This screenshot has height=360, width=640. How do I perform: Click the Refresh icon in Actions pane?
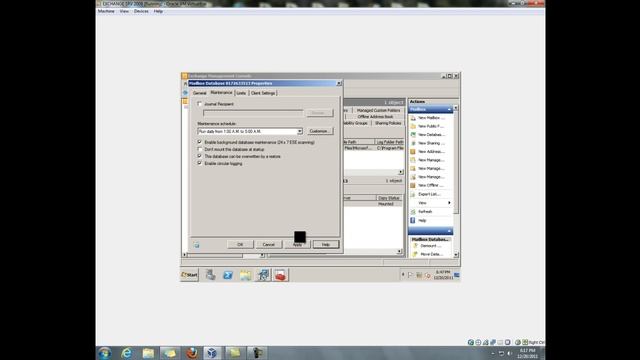(413, 211)
